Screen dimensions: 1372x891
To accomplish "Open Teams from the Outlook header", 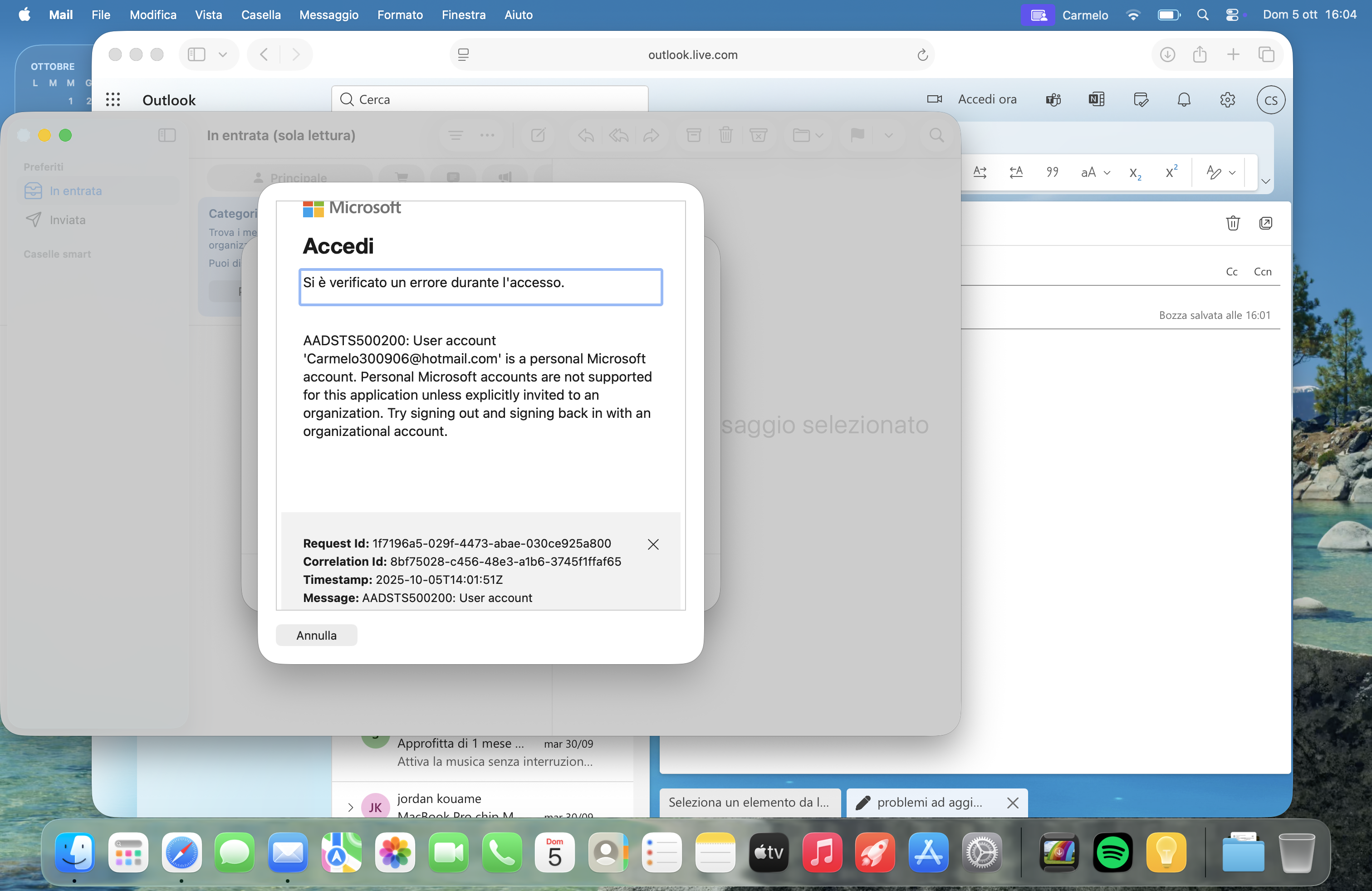I will pos(1053,100).
